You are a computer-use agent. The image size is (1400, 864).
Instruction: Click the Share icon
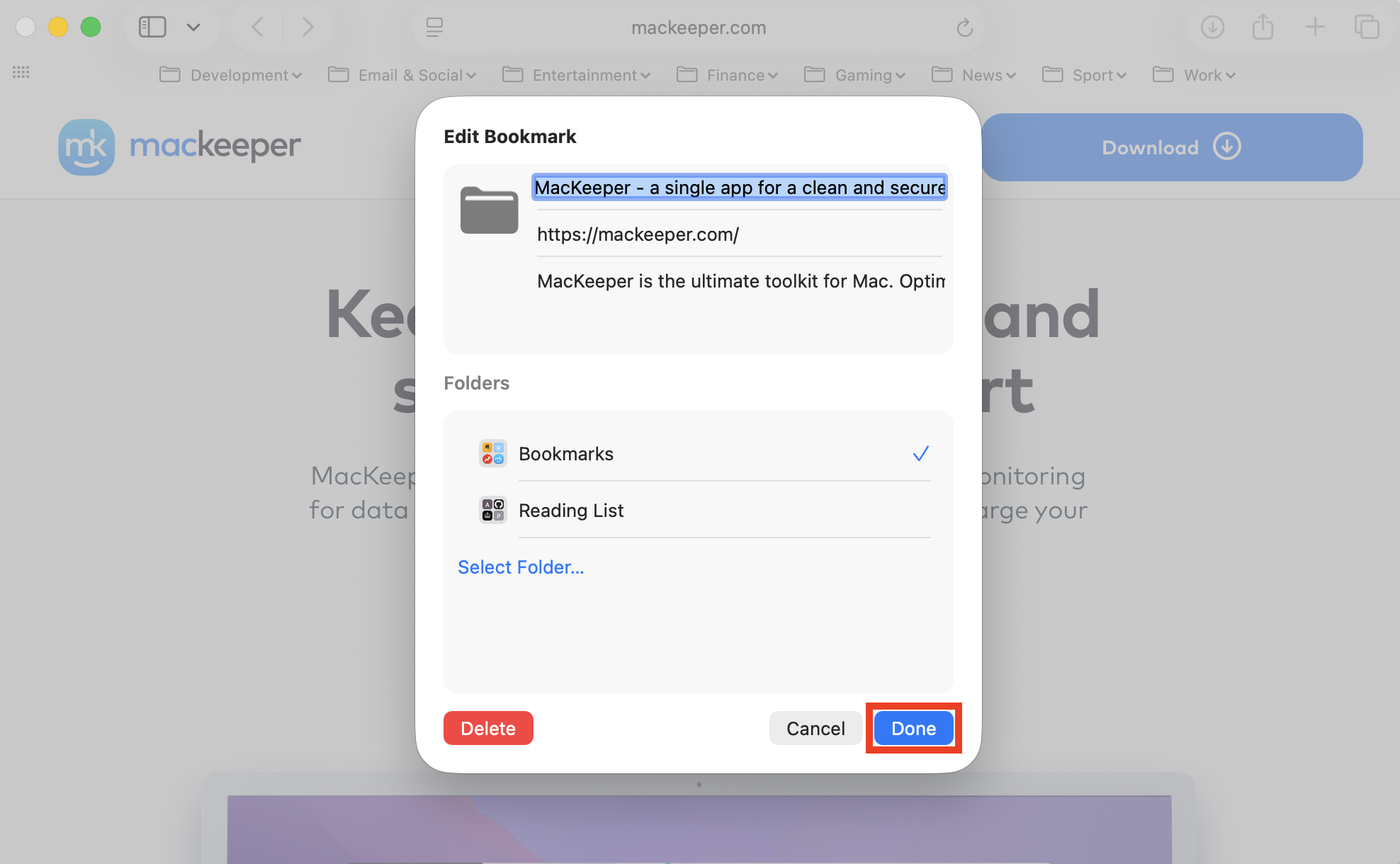pyautogui.click(x=1263, y=27)
